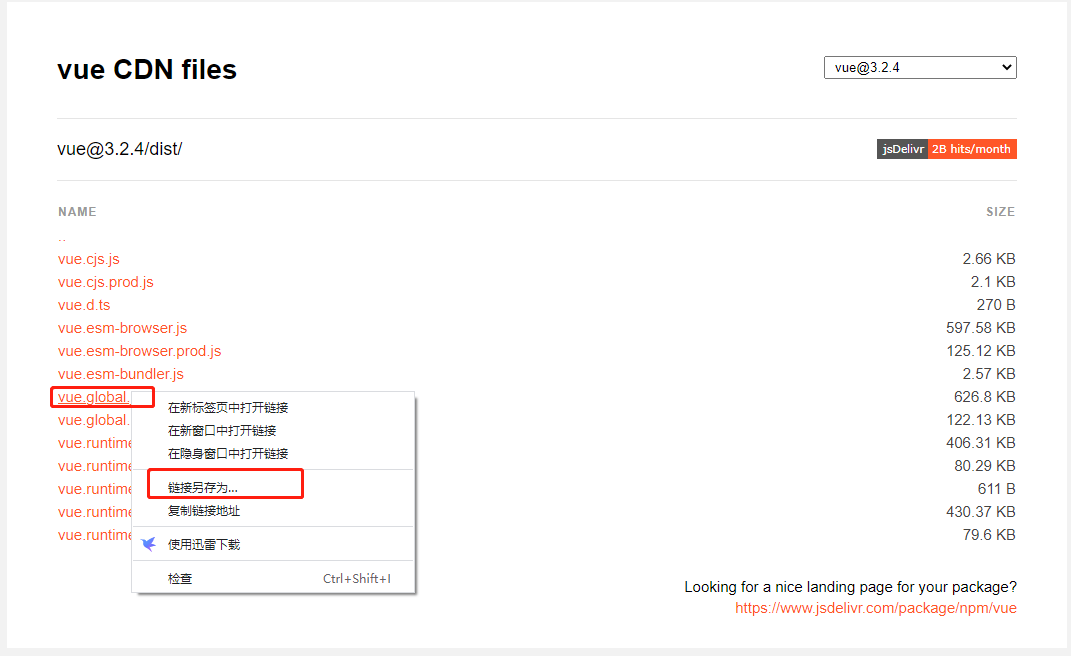Open vue.cjs.js file link
The image size is (1071, 656).
pos(89,259)
